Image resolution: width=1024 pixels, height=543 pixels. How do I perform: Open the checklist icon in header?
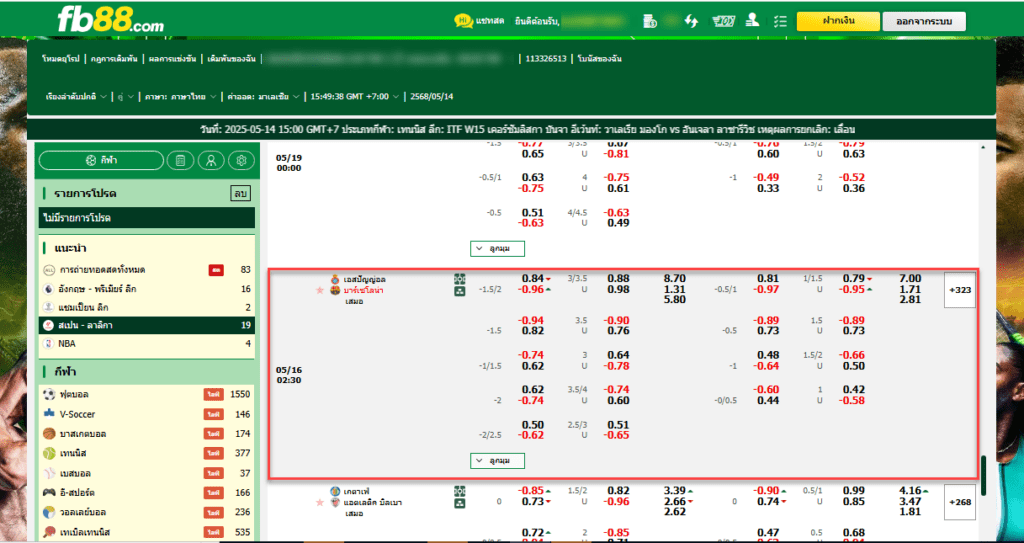click(779, 21)
